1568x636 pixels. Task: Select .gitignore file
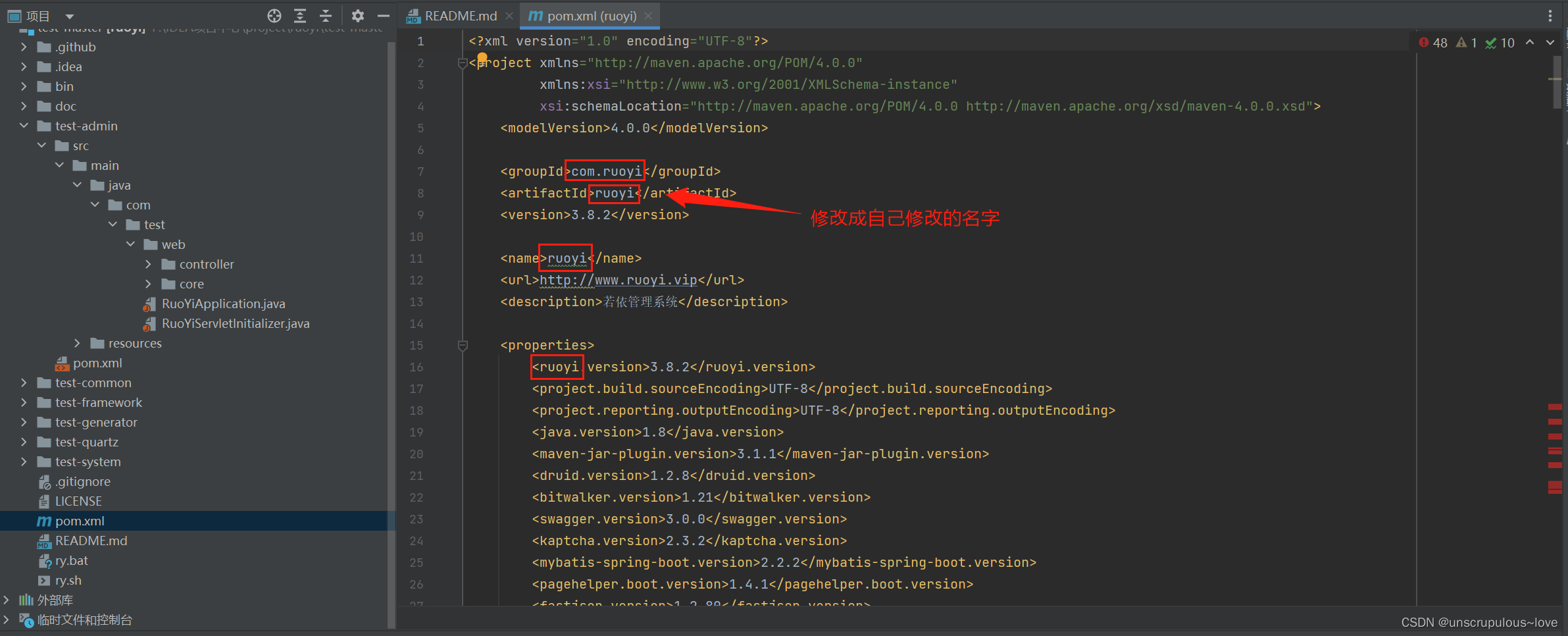pyautogui.click(x=83, y=481)
